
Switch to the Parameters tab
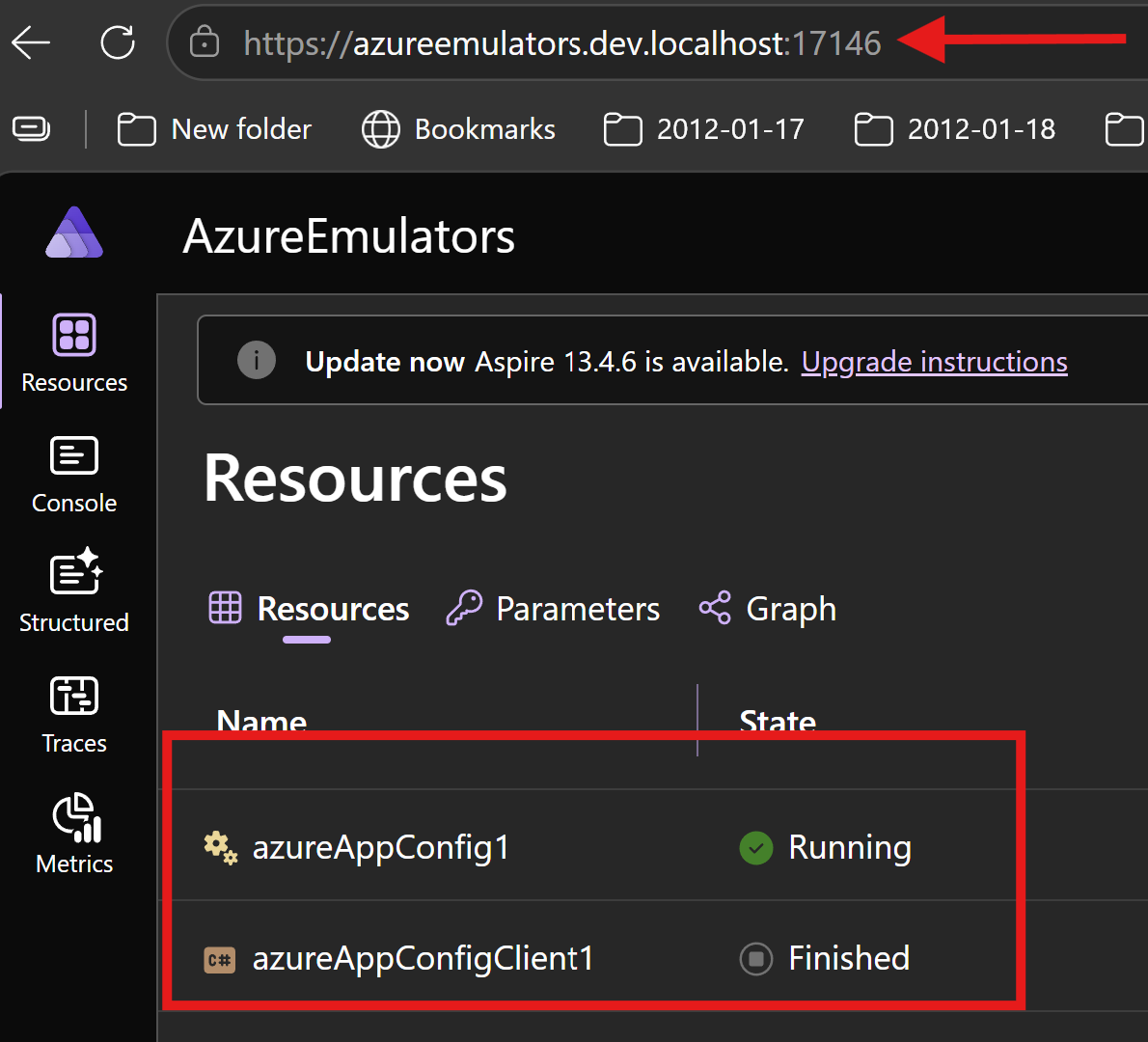[x=554, y=609]
